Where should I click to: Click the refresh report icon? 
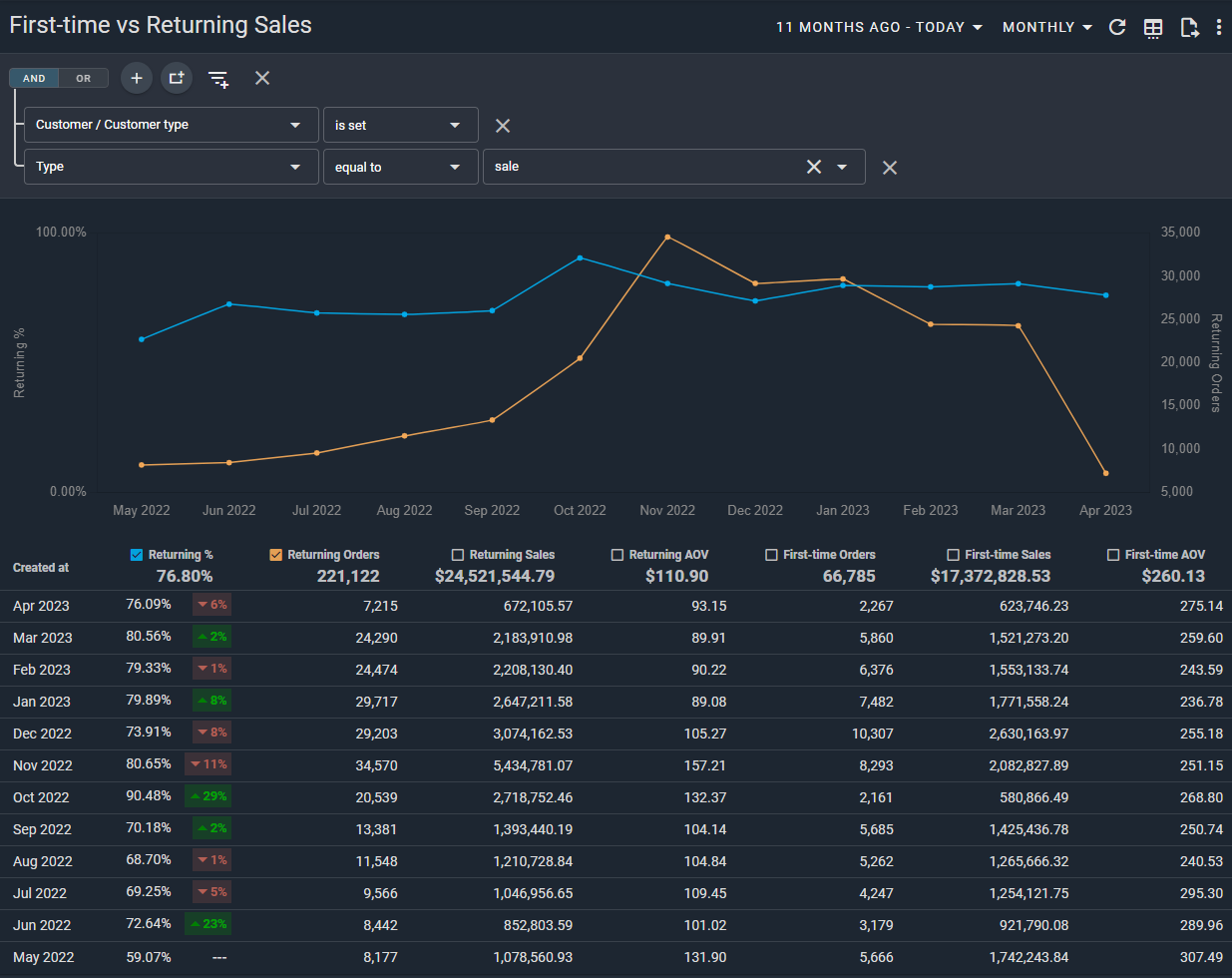(x=1117, y=27)
